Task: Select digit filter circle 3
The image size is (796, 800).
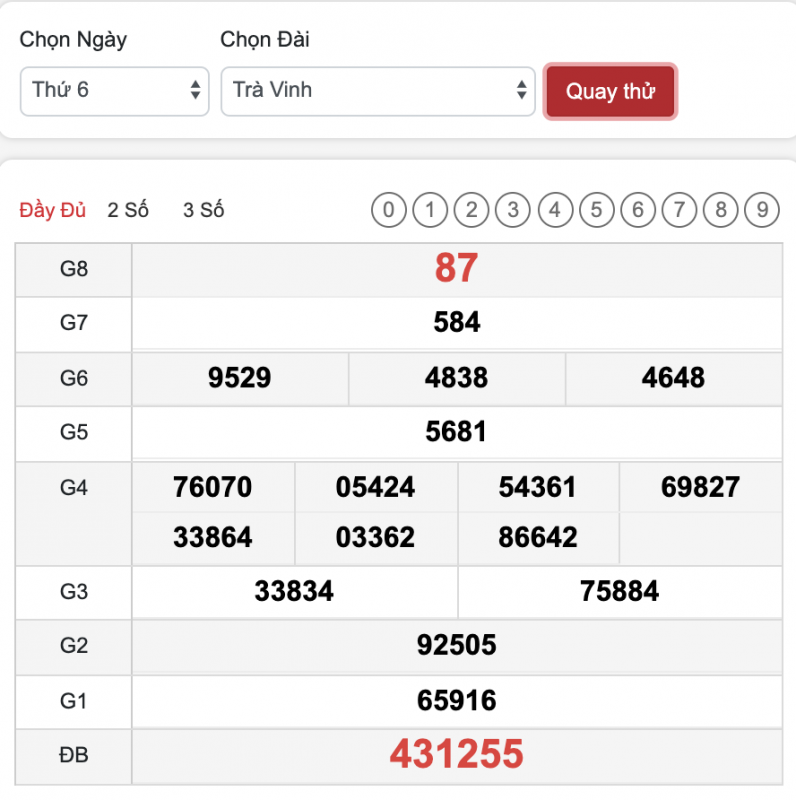Action: [513, 210]
